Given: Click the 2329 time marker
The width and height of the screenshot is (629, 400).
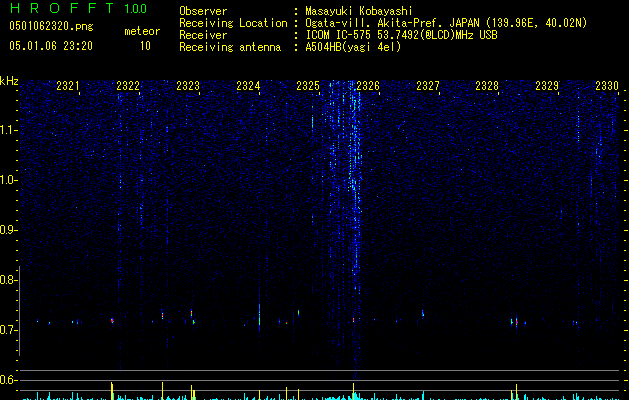Looking at the screenshot, I should (547, 86).
